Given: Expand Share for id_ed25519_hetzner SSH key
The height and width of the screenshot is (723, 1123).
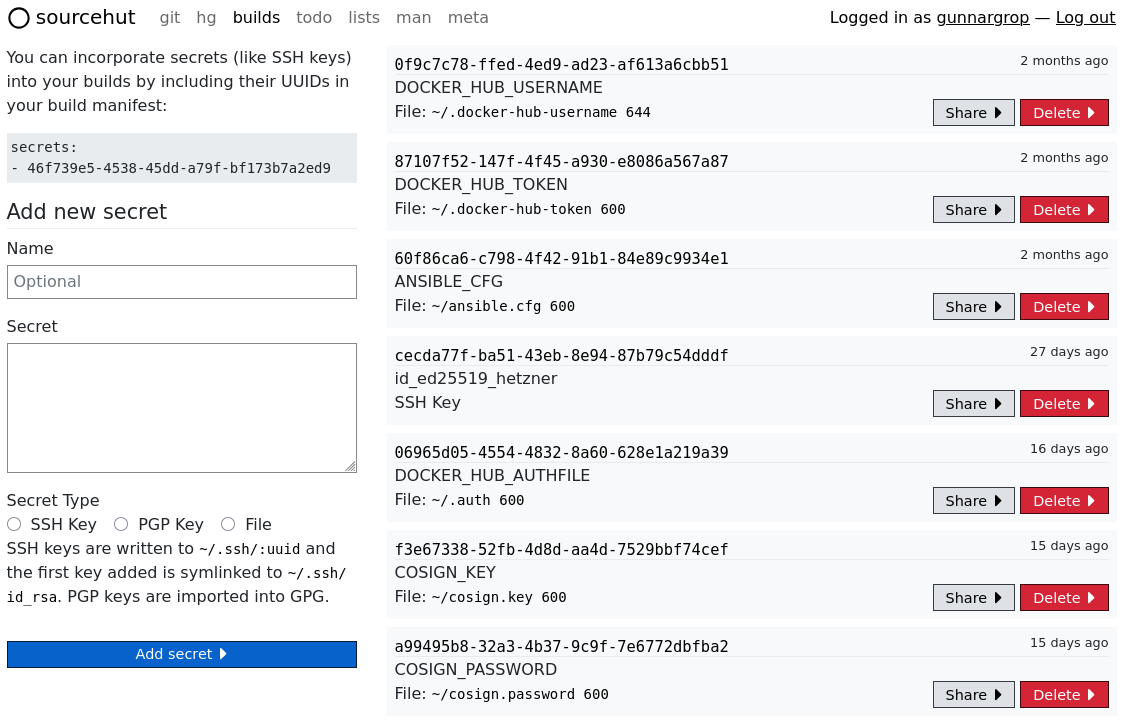Looking at the screenshot, I should pyautogui.click(x=973, y=404).
